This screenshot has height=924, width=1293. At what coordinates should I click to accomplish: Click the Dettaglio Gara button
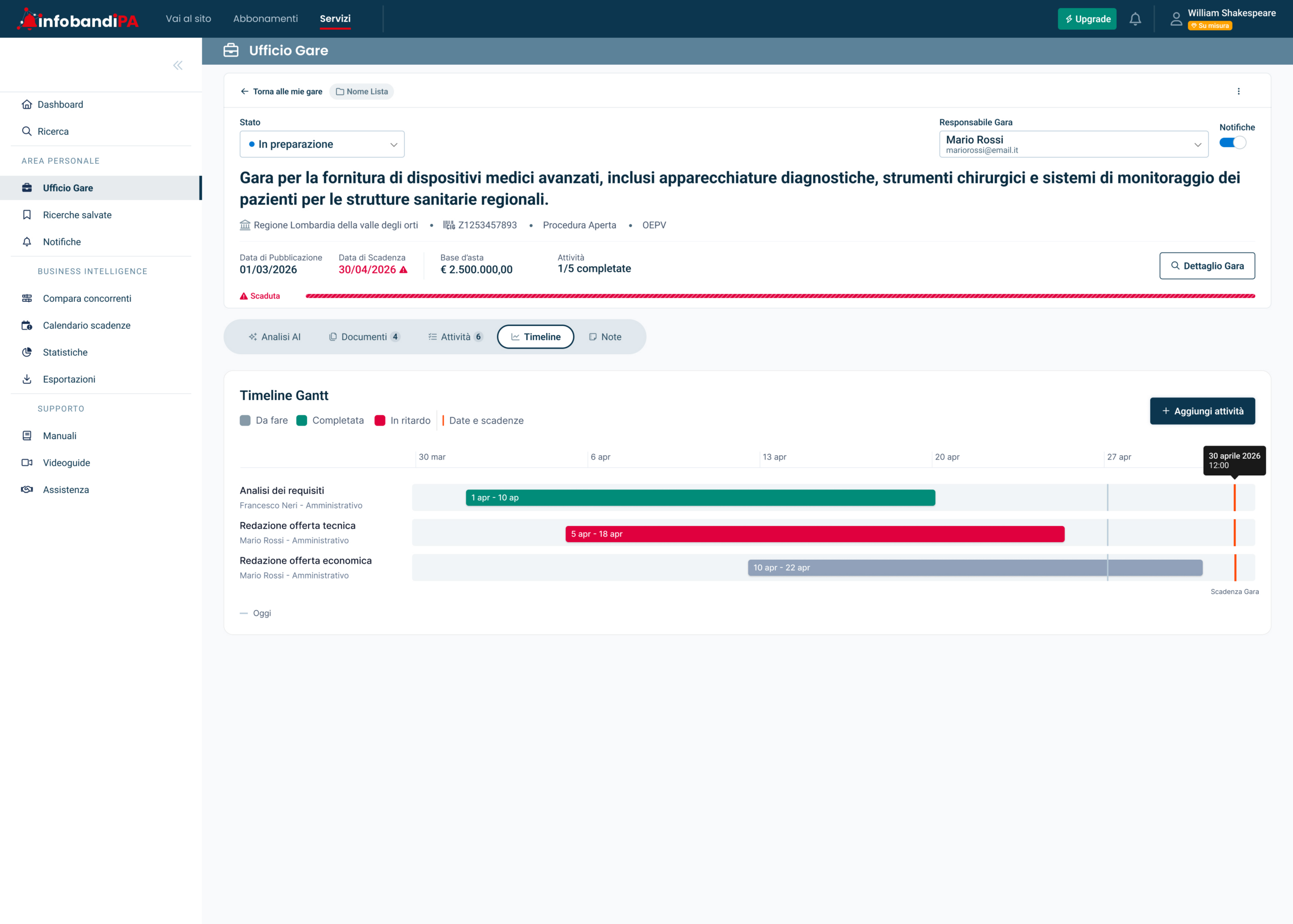pyautogui.click(x=1207, y=266)
